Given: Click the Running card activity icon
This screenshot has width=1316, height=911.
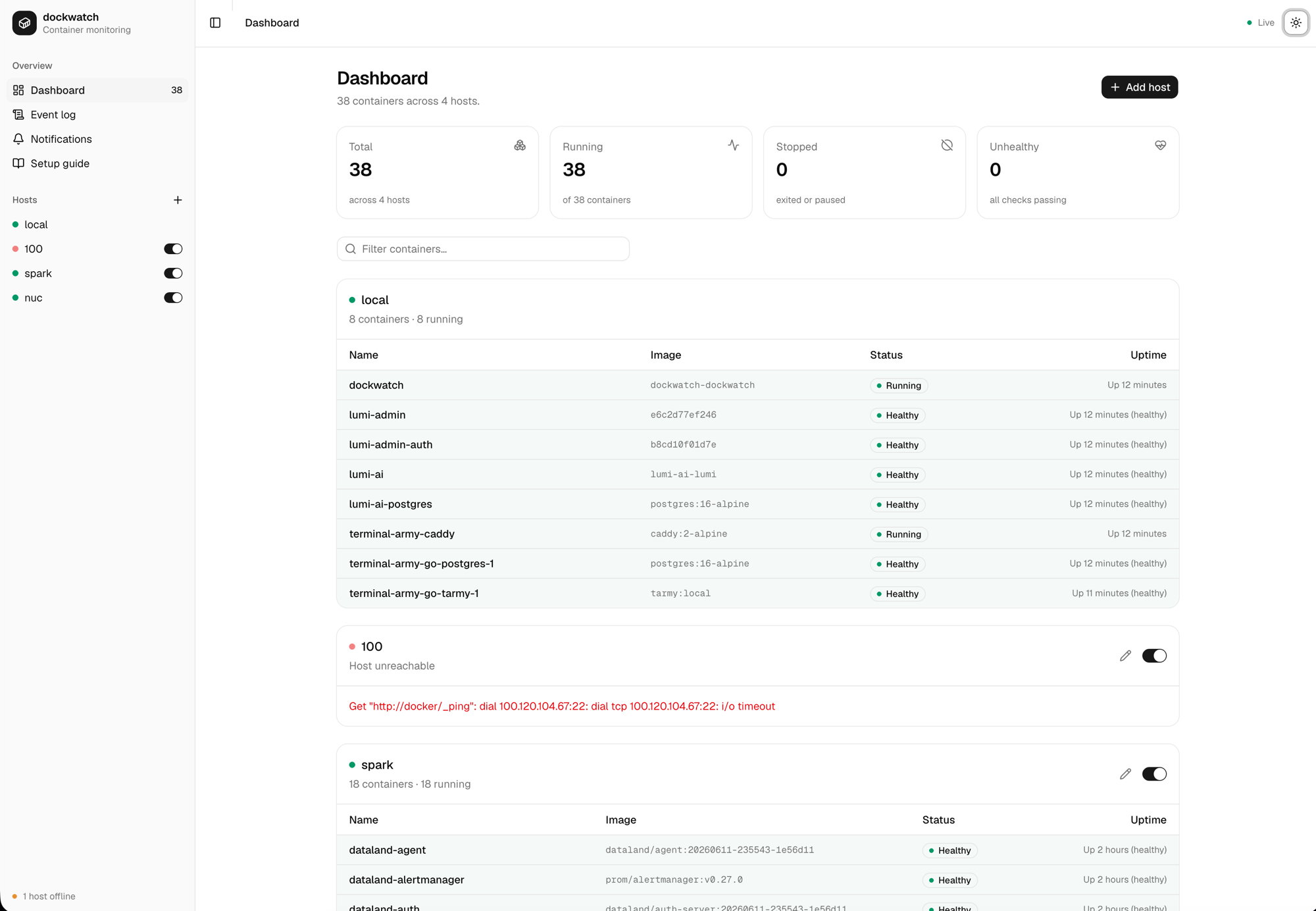Looking at the screenshot, I should [734, 145].
